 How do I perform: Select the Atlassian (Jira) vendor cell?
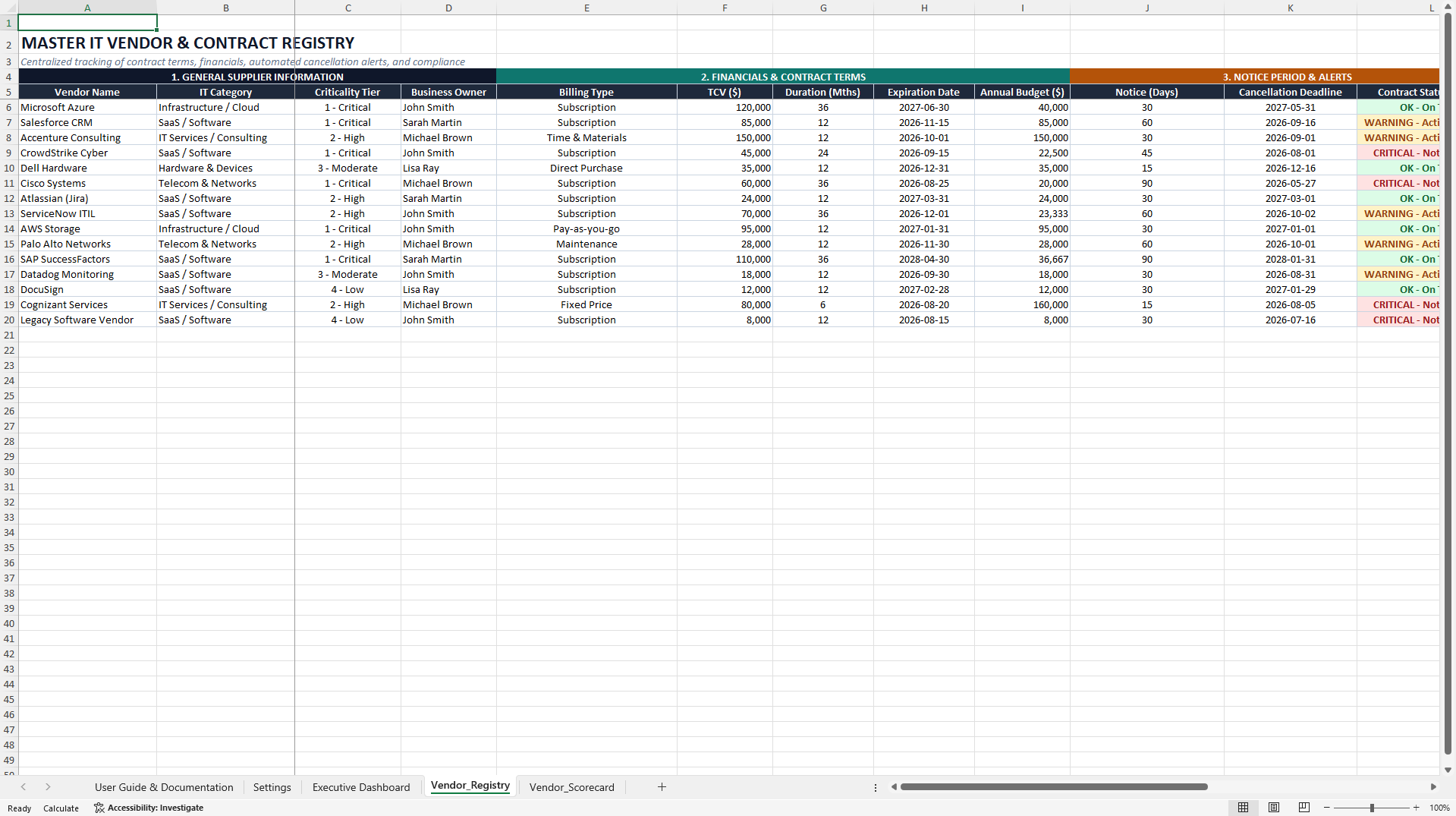click(87, 198)
